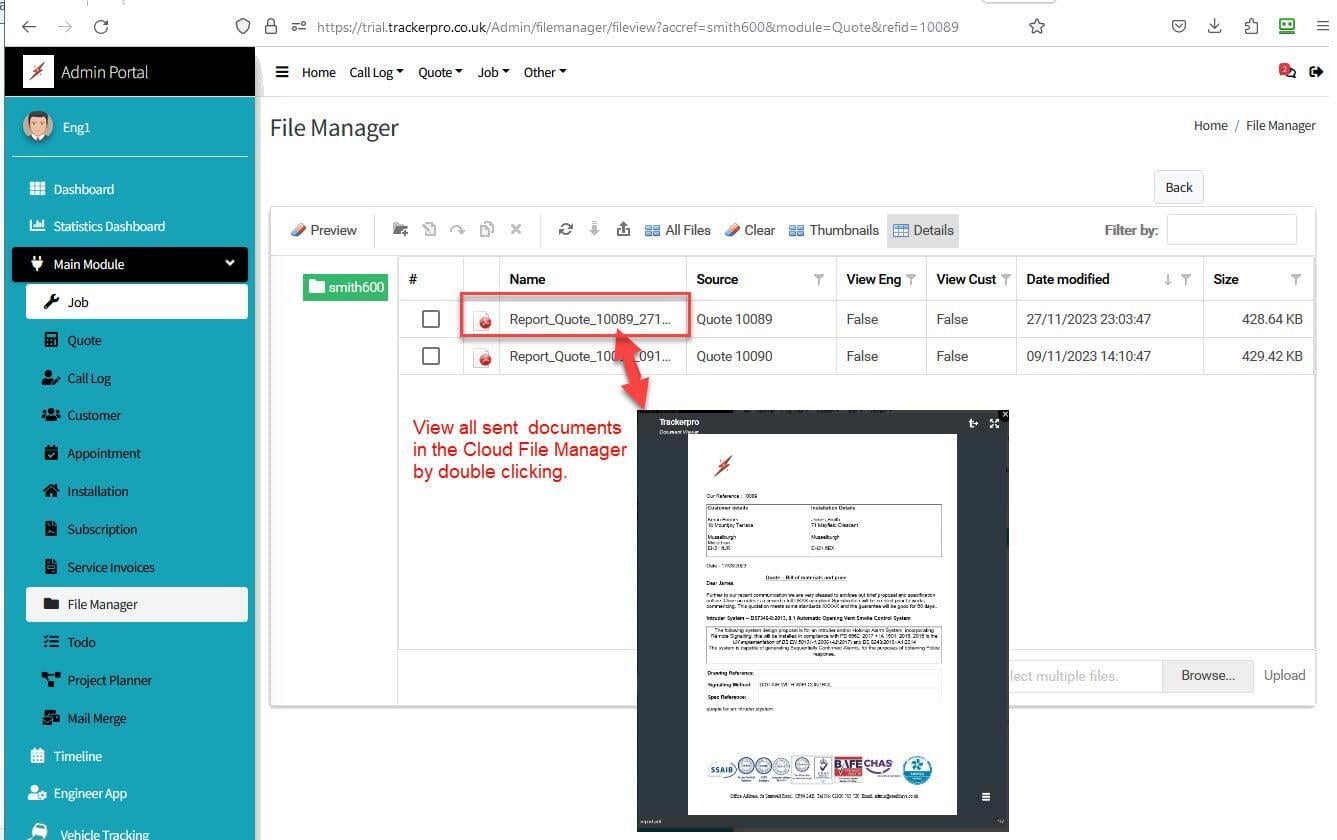1337x840 pixels.
Task: Open Project Planner from the sidebar
Action: [x=109, y=680]
